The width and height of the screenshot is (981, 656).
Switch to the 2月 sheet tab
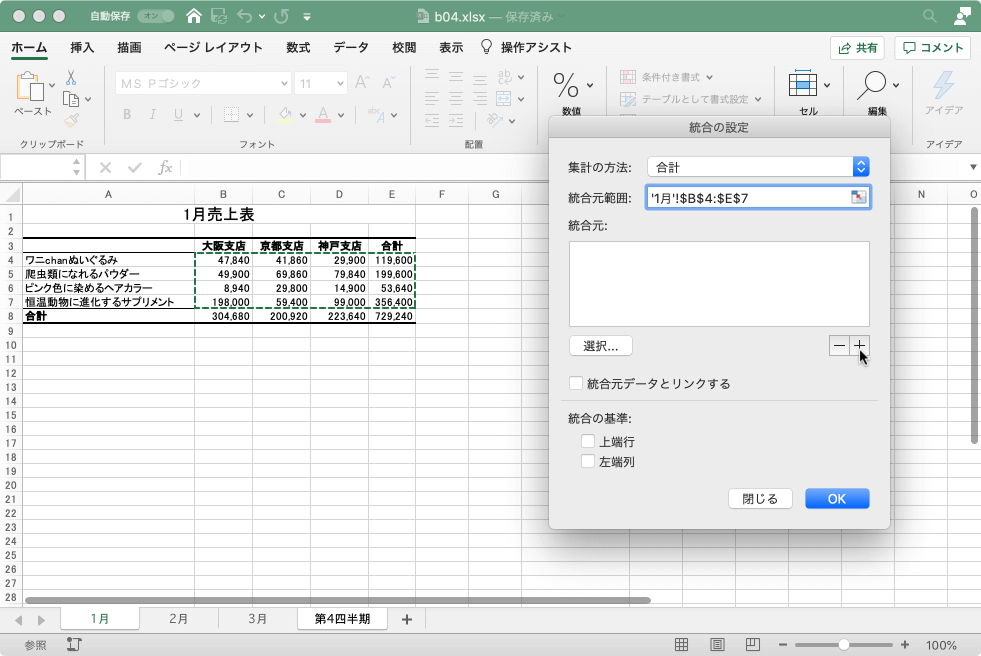(x=178, y=618)
